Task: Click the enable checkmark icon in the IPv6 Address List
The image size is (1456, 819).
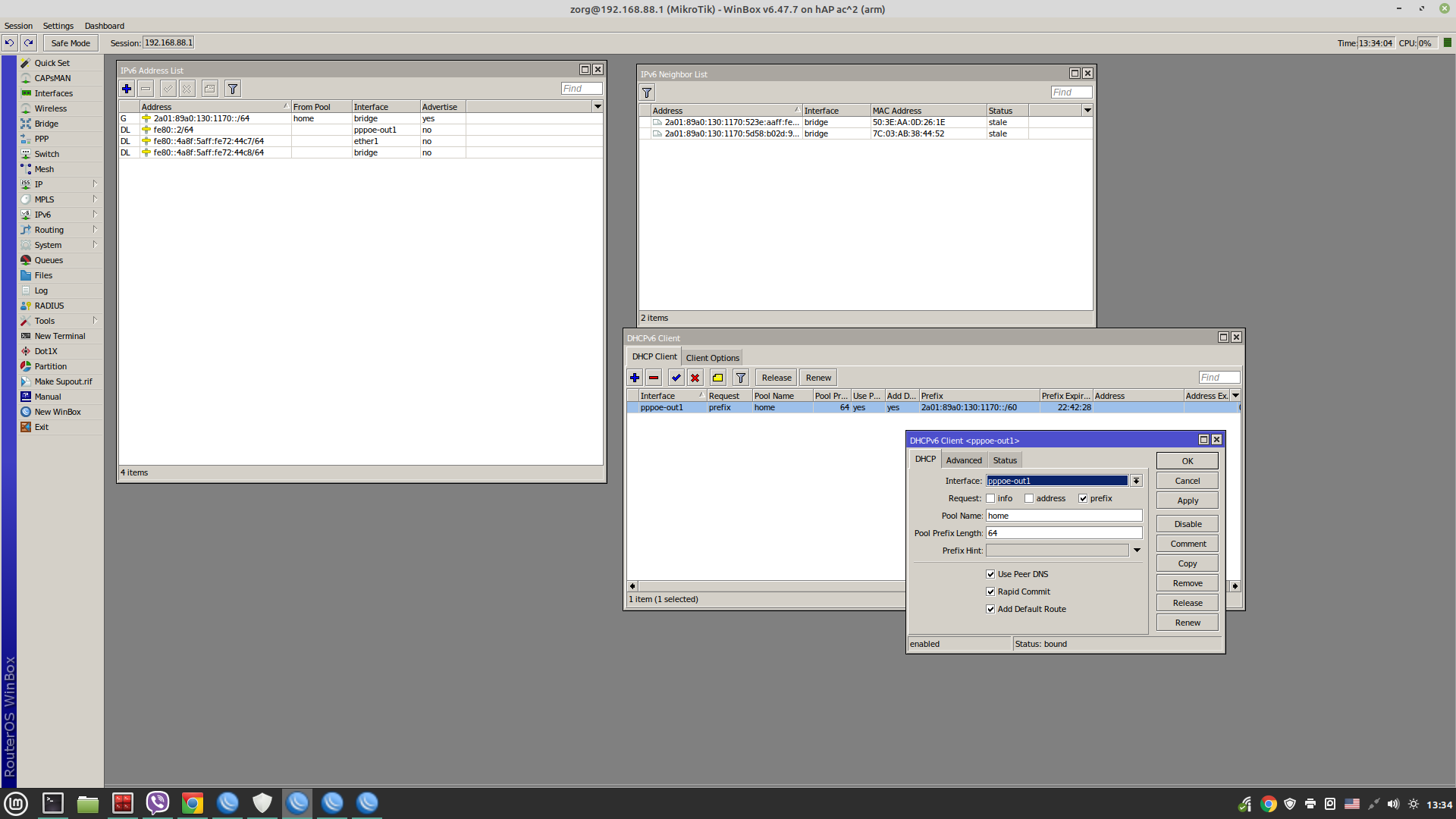Action: click(168, 89)
